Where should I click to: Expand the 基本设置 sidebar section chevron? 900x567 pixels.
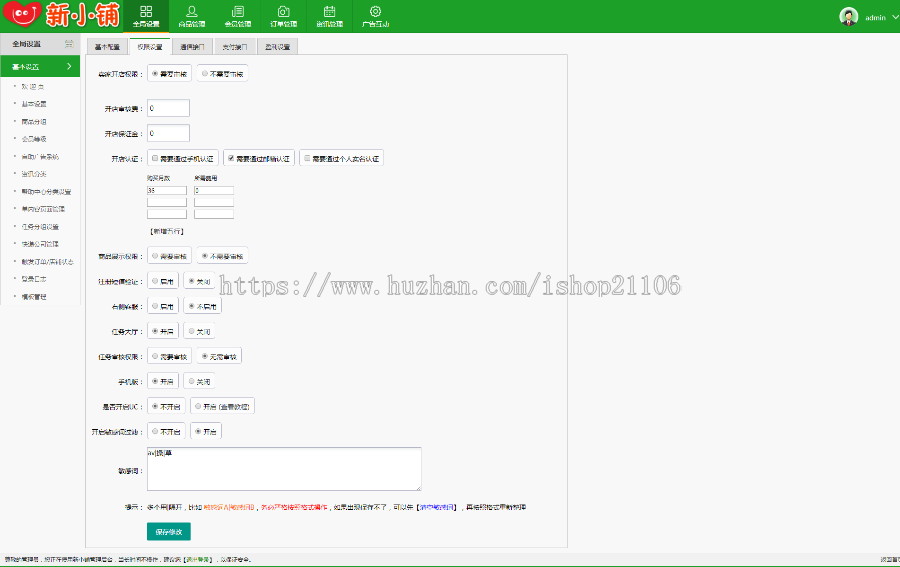69,67
